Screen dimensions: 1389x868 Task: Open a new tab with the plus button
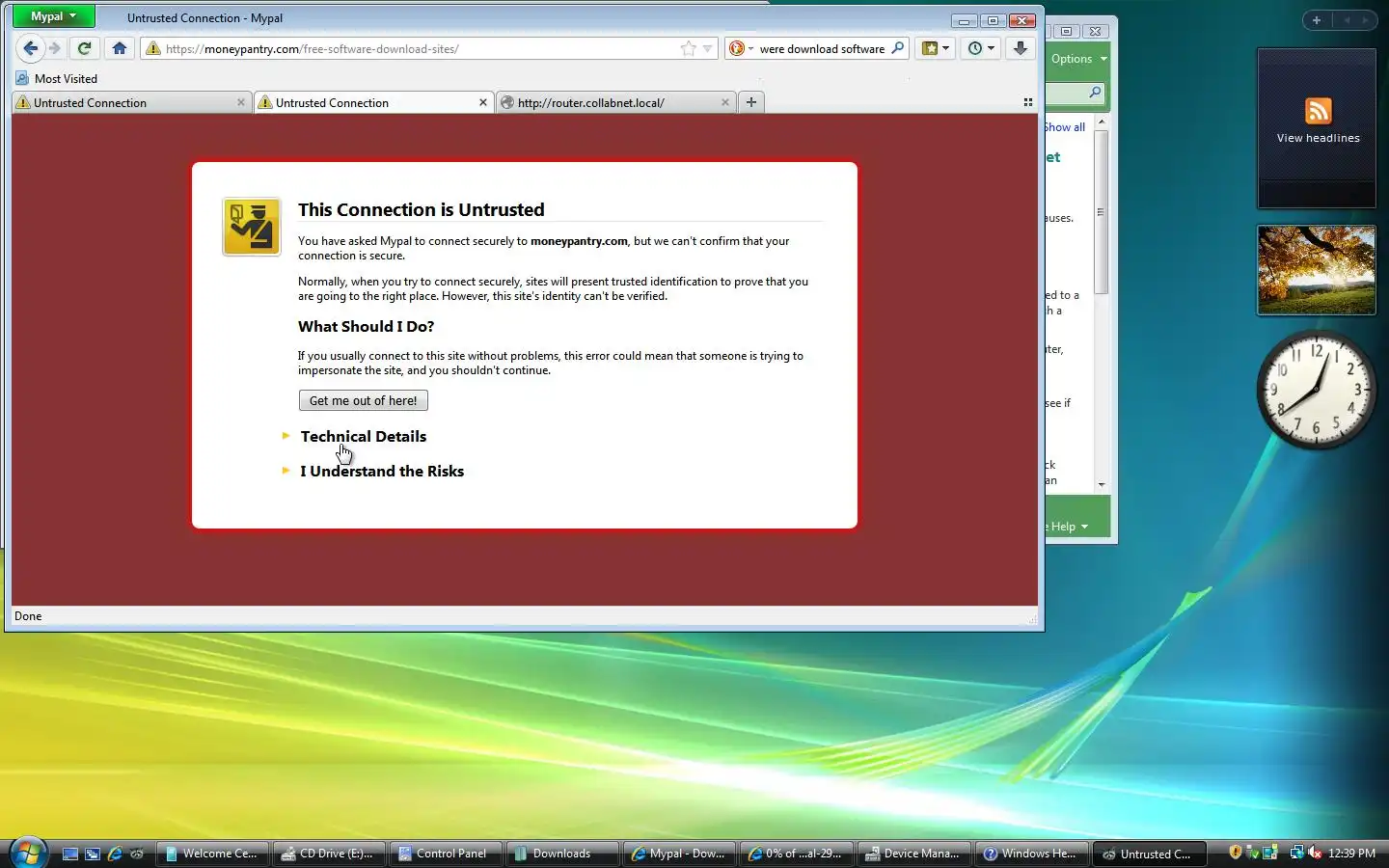[751, 102]
